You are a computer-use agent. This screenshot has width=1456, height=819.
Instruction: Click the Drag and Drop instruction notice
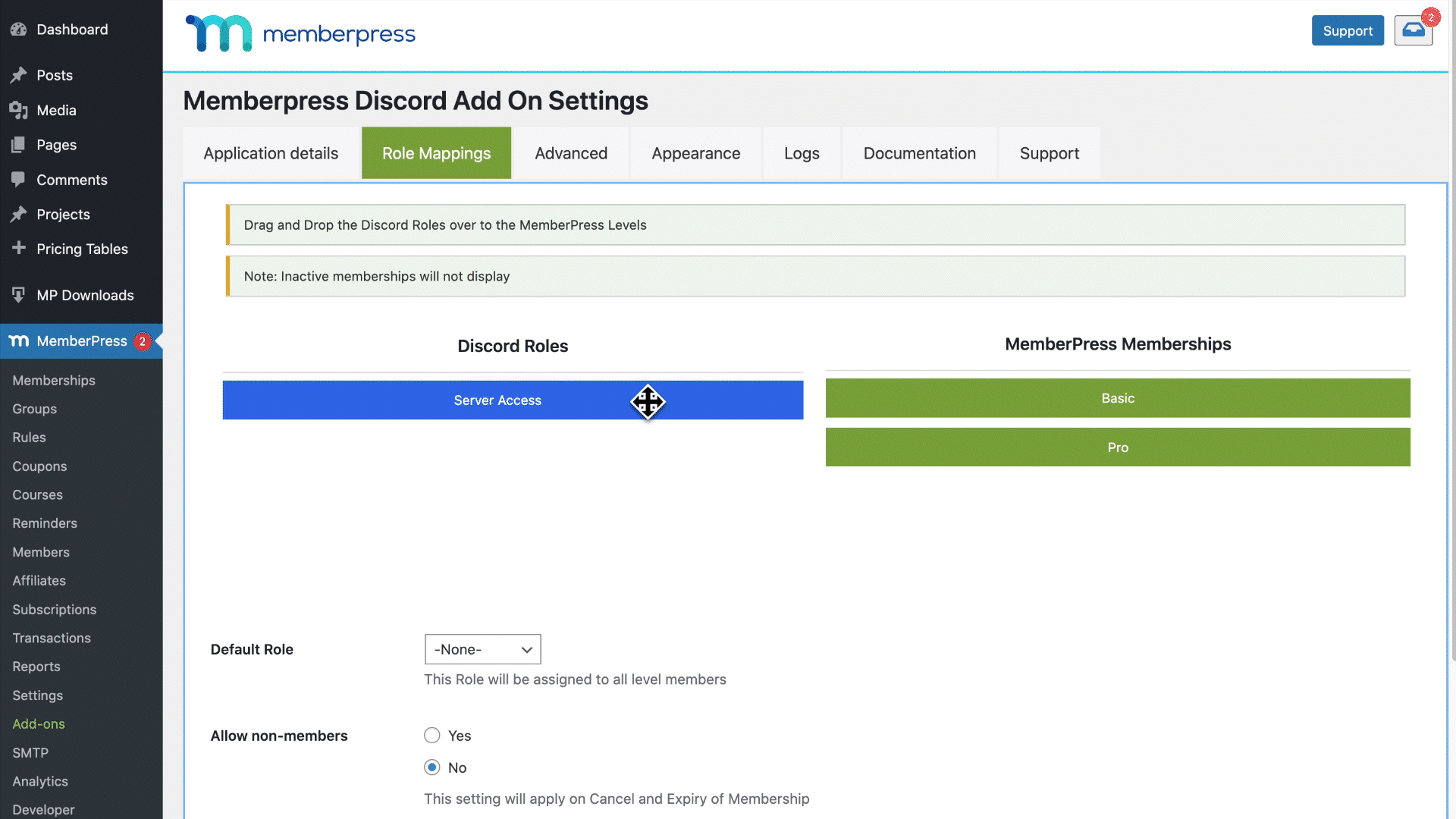coord(815,224)
